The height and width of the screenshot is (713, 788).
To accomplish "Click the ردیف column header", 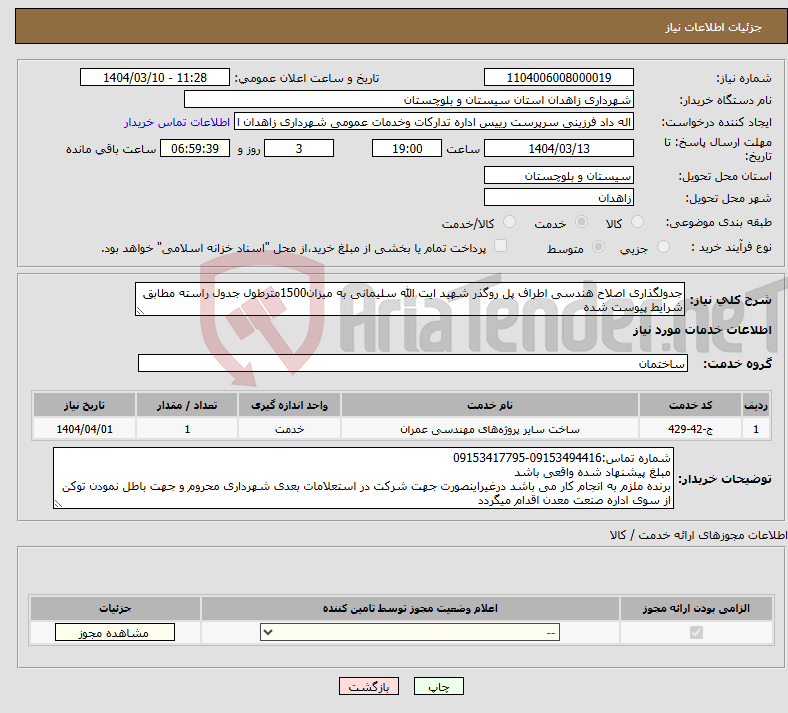I will pyautogui.click(x=756, y=405).
